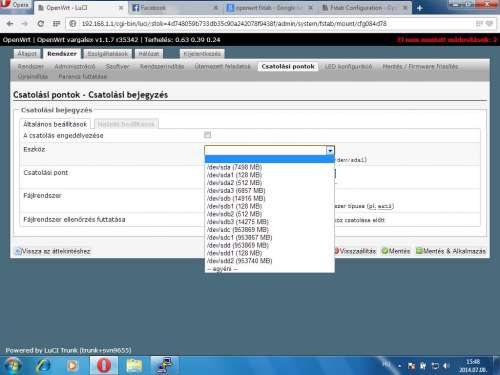Choose /dev/sda1 (128 MB) from list

click(x=269, y=175)
